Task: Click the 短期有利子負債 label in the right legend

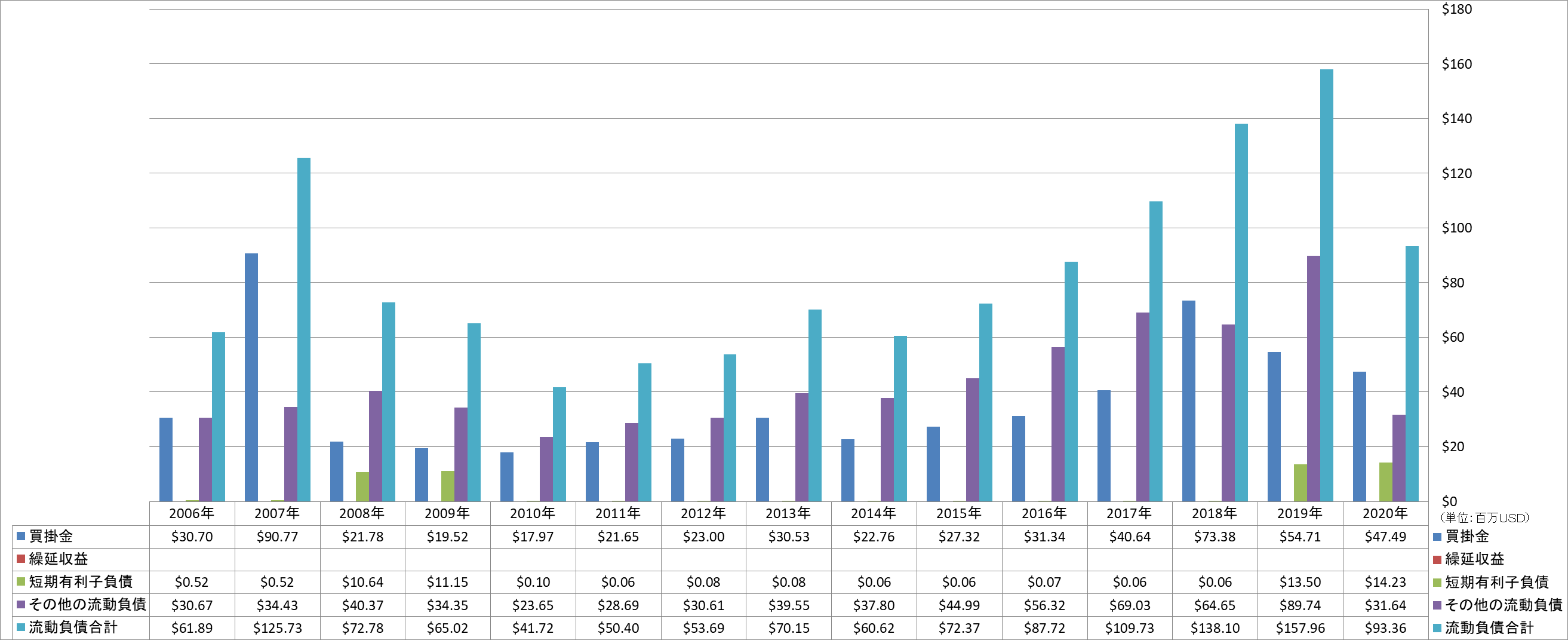Action: tap(1497, 582)
